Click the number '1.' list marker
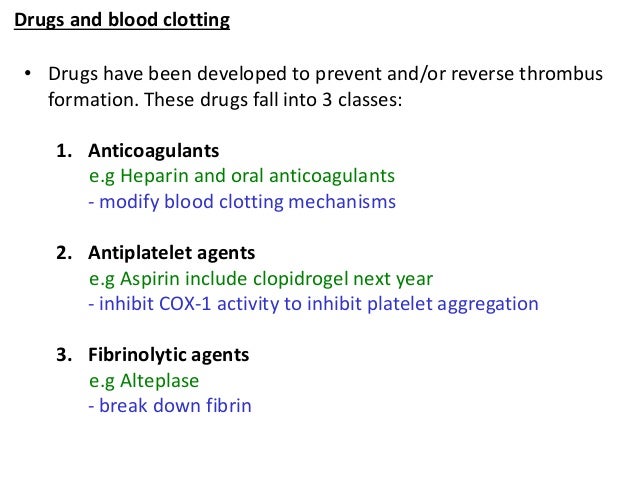Screen dimensions: 638x479 64,151
